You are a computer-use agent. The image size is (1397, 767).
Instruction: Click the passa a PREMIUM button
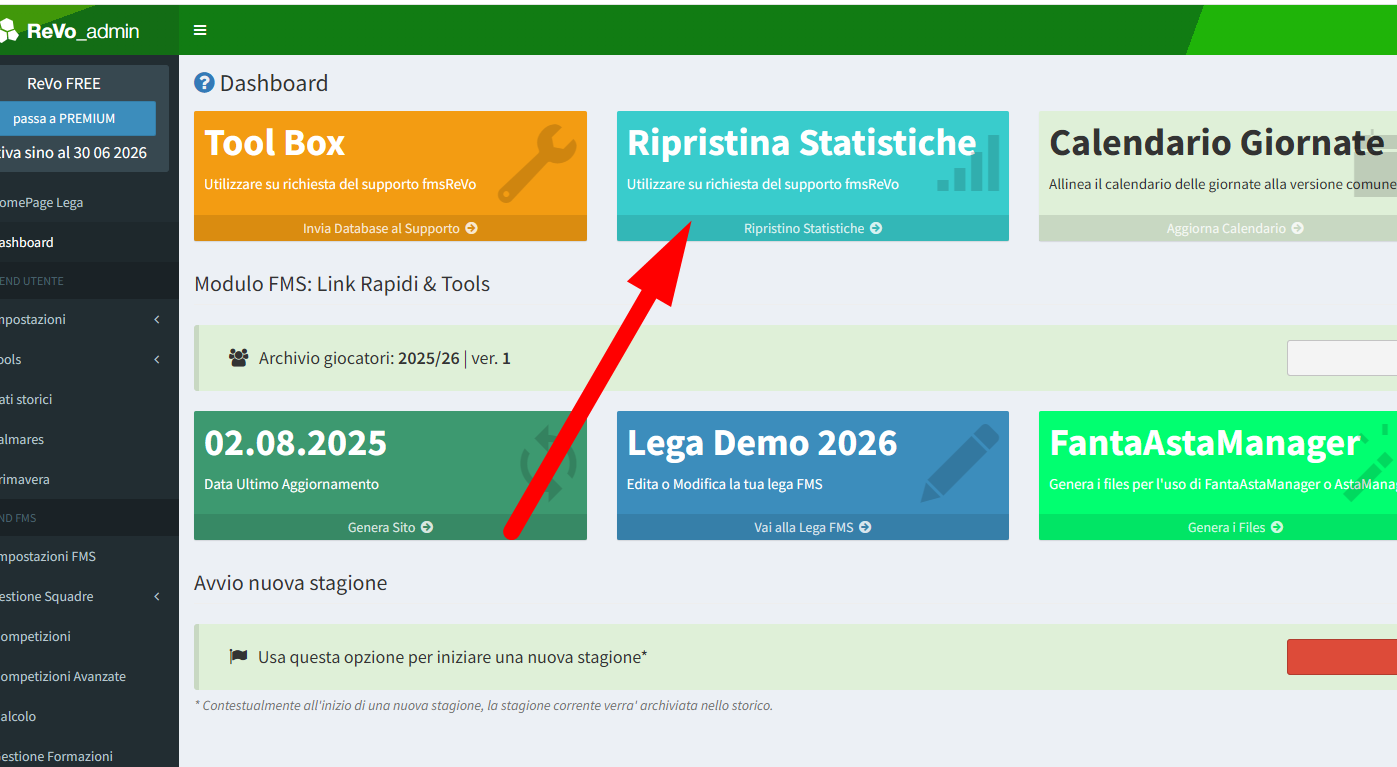(65, 118)
